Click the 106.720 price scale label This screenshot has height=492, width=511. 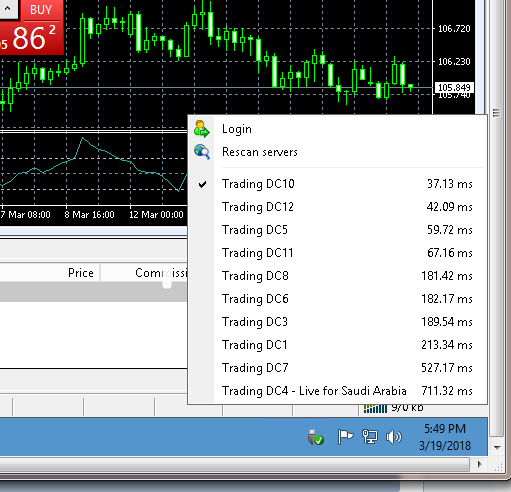454,29
